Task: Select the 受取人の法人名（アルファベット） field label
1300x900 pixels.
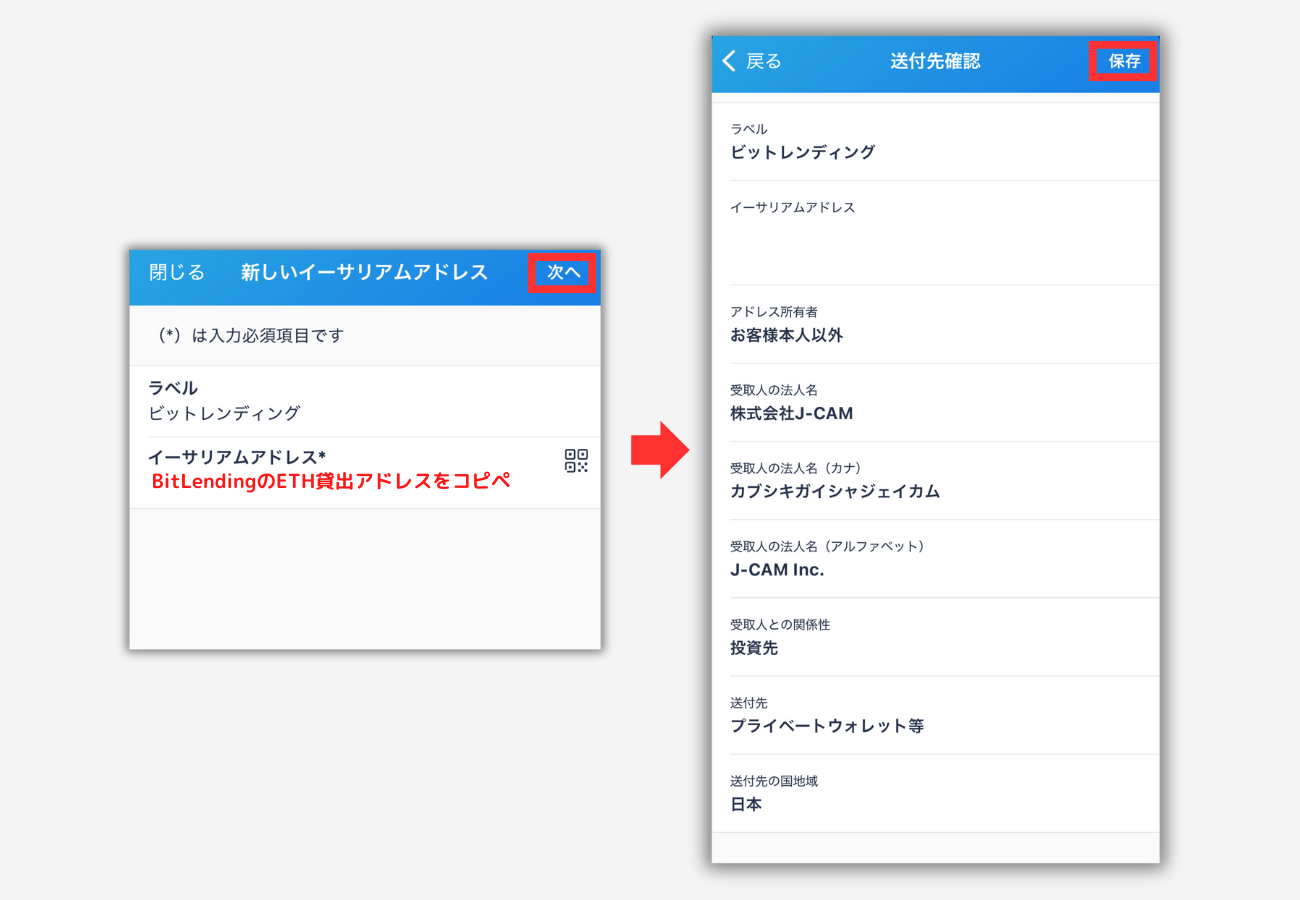Action: pos(828,546)
